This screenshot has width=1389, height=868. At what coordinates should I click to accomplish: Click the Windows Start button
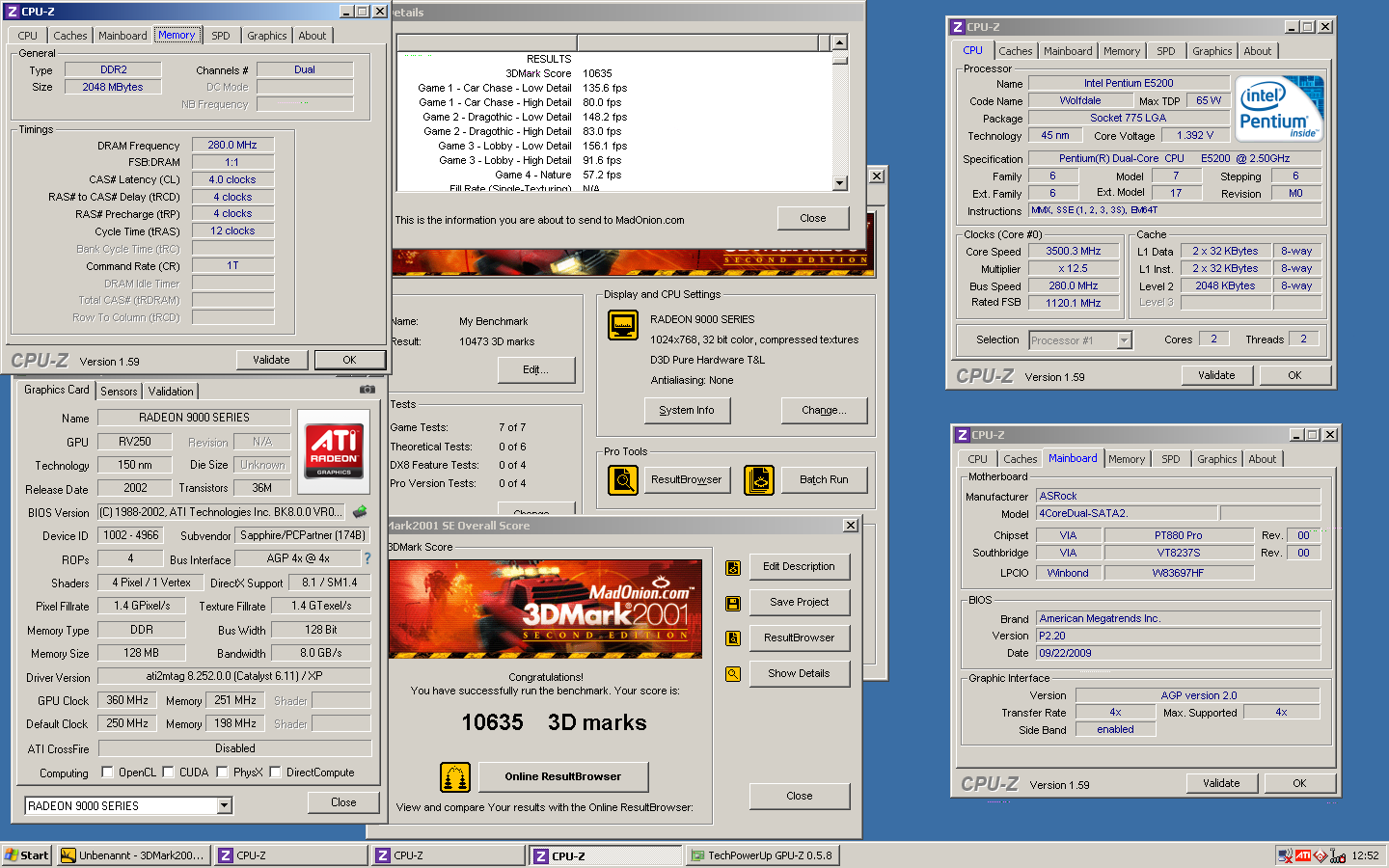27,855
